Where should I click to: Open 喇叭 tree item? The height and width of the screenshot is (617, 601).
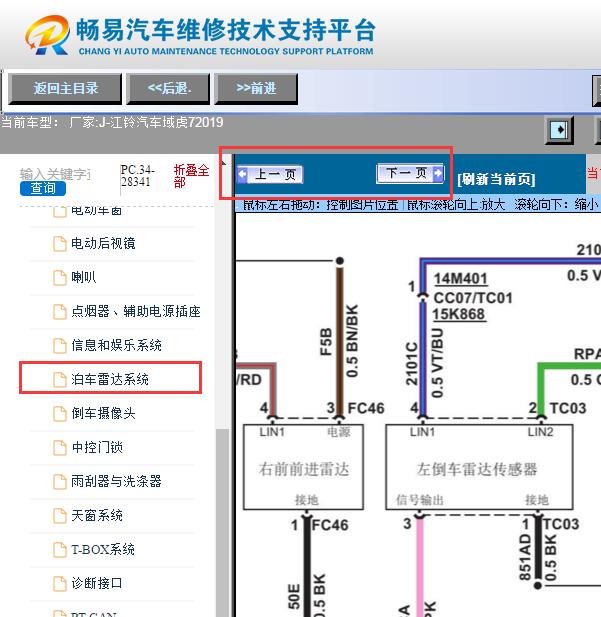click(x=83, y=277)
